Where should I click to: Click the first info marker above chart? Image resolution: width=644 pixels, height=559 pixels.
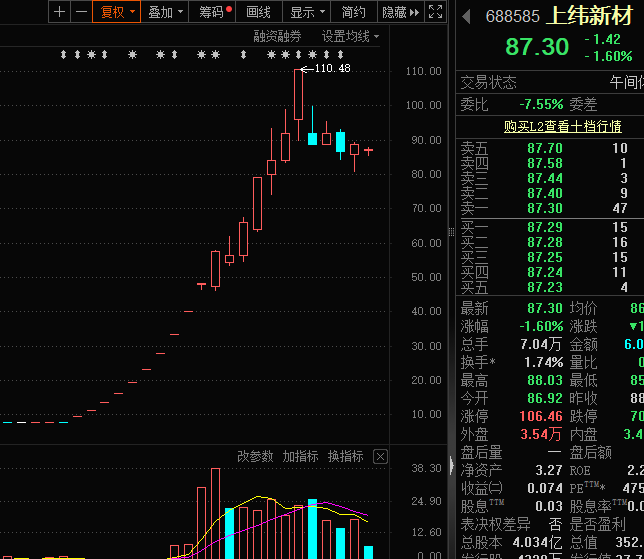click(63, 54)
